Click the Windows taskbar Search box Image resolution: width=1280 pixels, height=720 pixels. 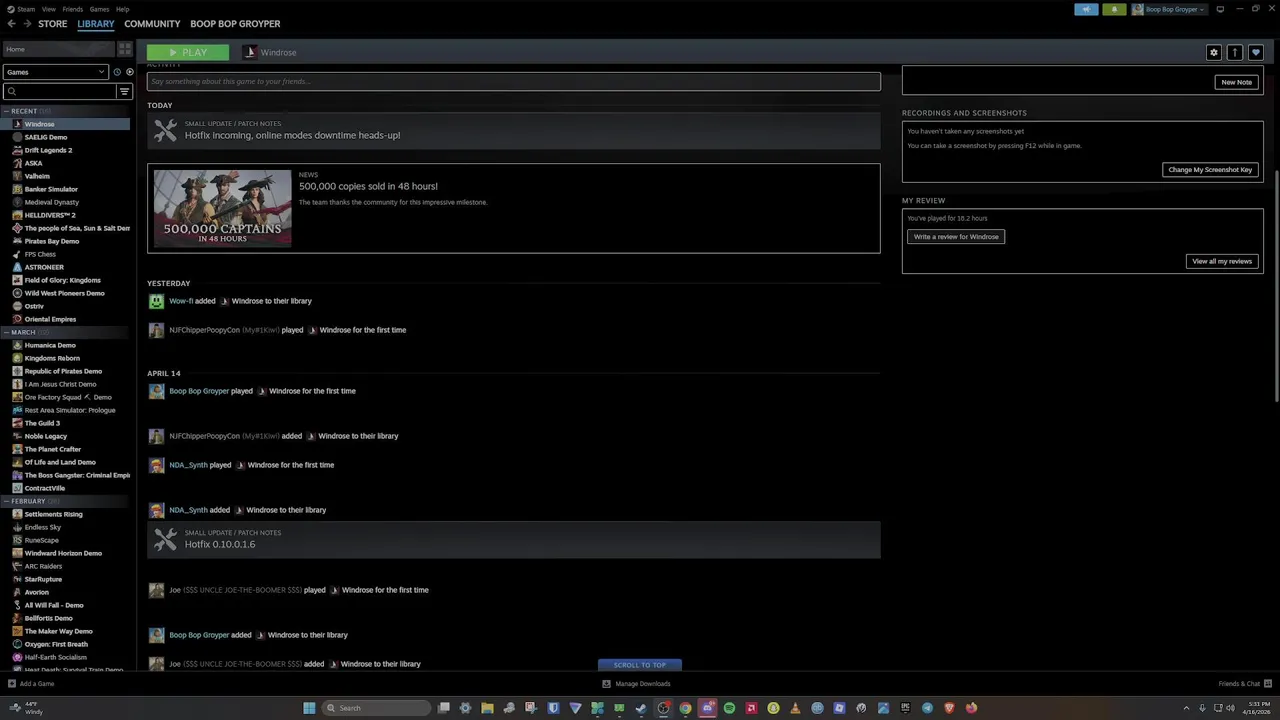click(378, 708)
